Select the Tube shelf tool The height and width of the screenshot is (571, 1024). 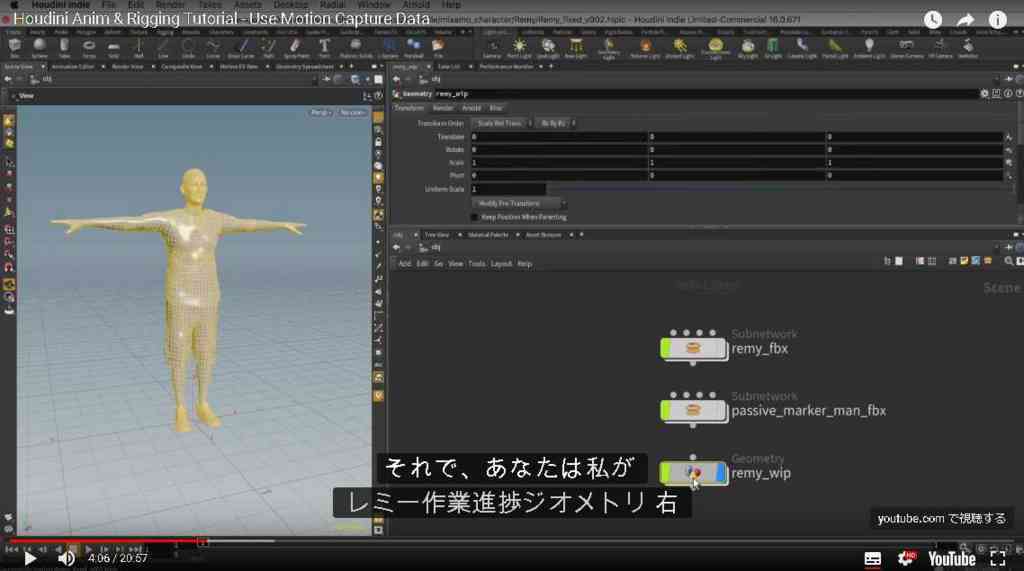coord(64,47)
